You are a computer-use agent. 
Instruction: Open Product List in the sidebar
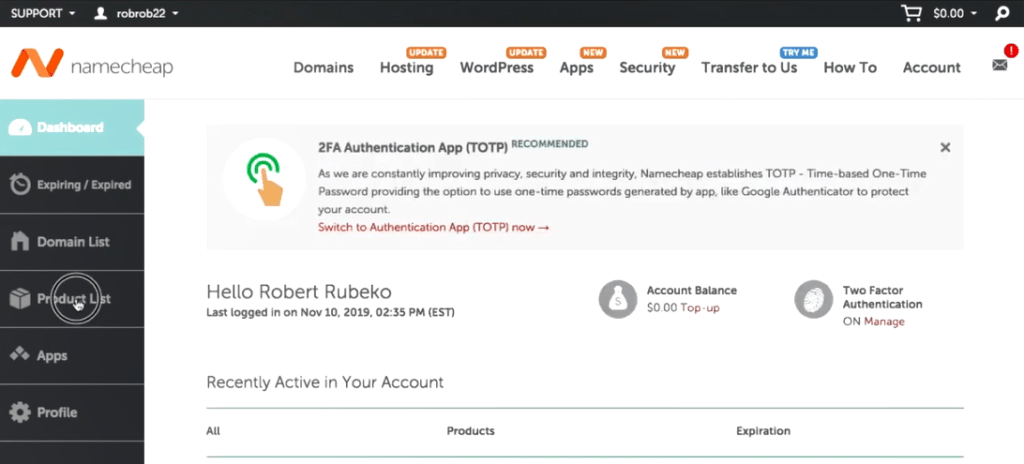coord(72,299)
